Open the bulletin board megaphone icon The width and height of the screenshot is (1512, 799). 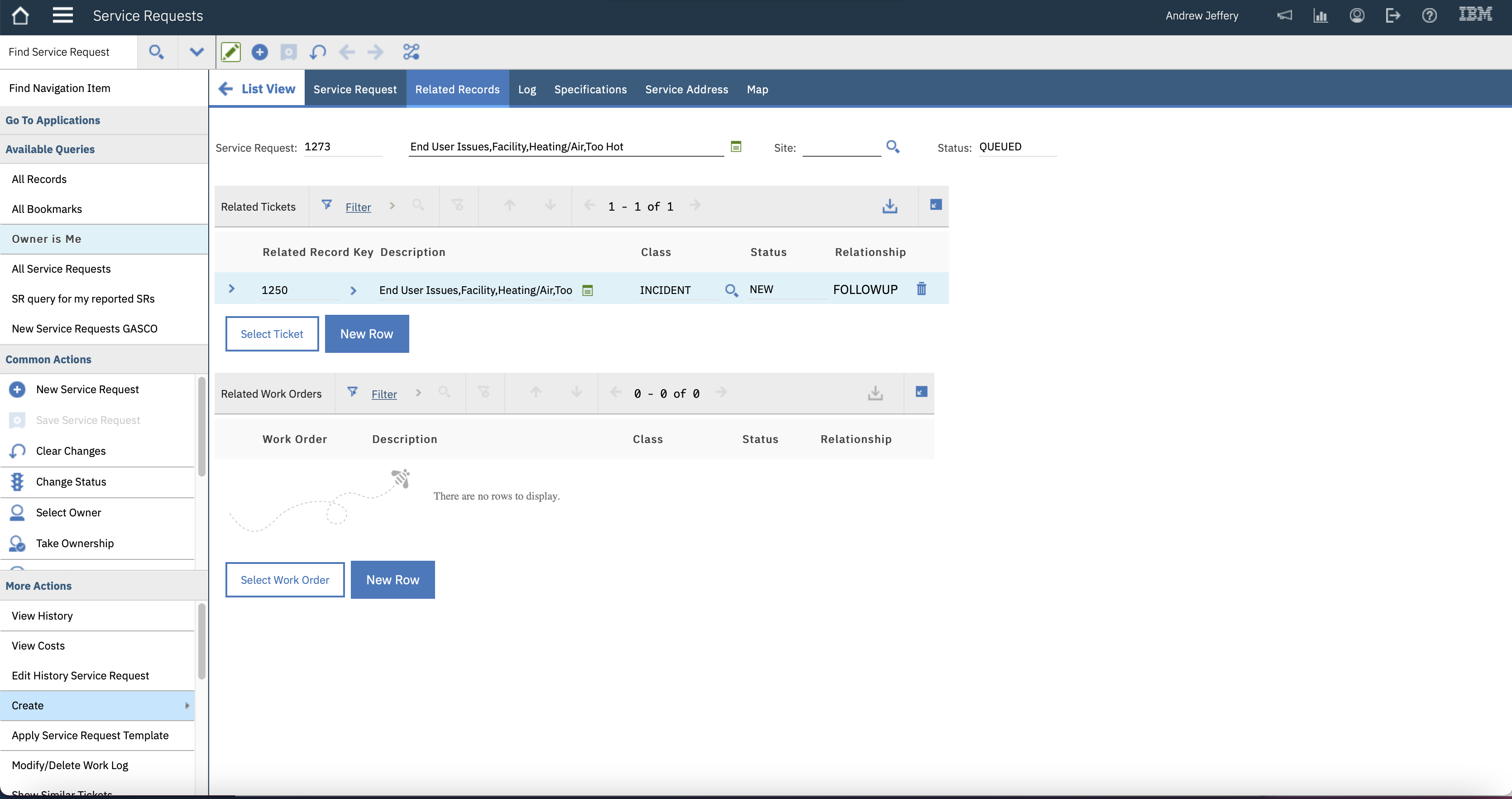click(x=1284, y=16)
